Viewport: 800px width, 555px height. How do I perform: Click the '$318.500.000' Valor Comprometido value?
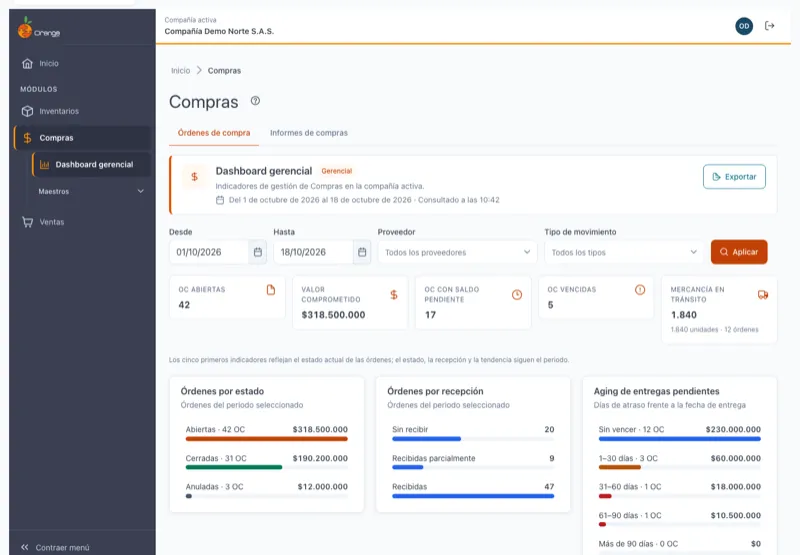[333, 315]
